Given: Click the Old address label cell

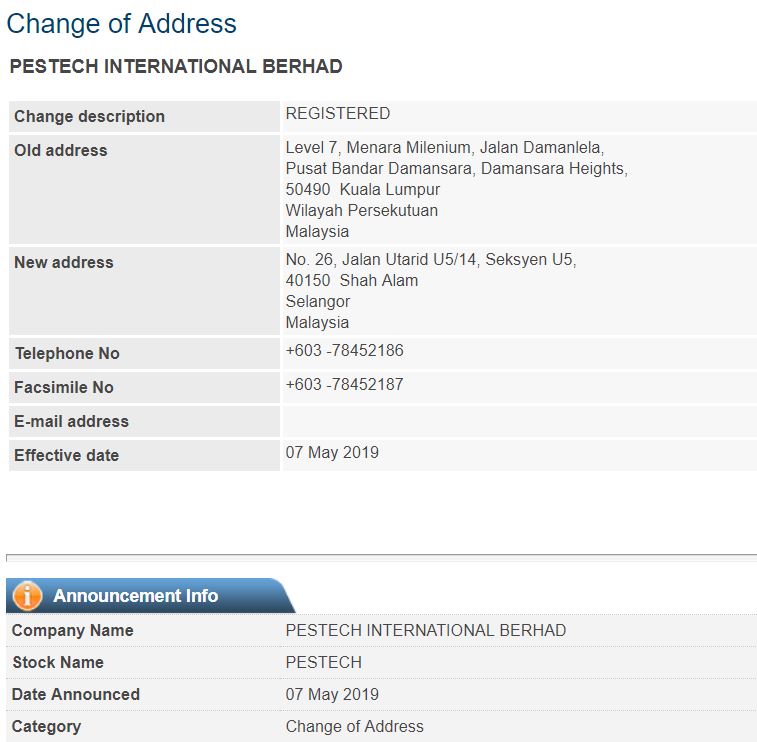Looking at the screenshot, I should pyautogui.click(x=144, y=189).
